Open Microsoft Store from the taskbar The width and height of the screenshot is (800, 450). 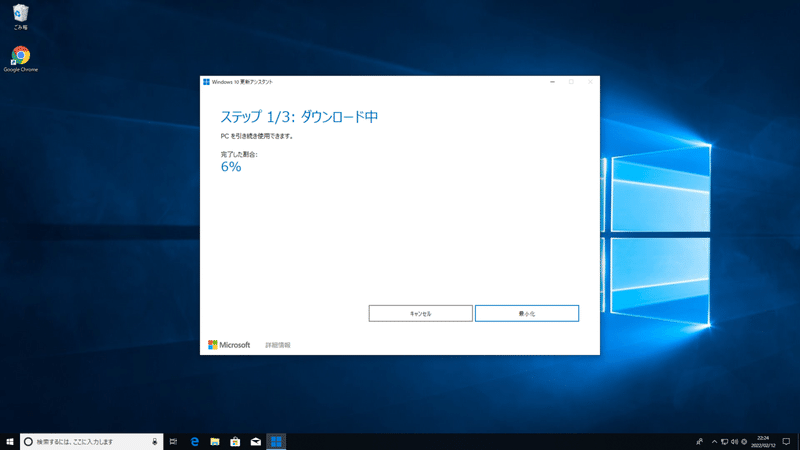coord(235,441)
